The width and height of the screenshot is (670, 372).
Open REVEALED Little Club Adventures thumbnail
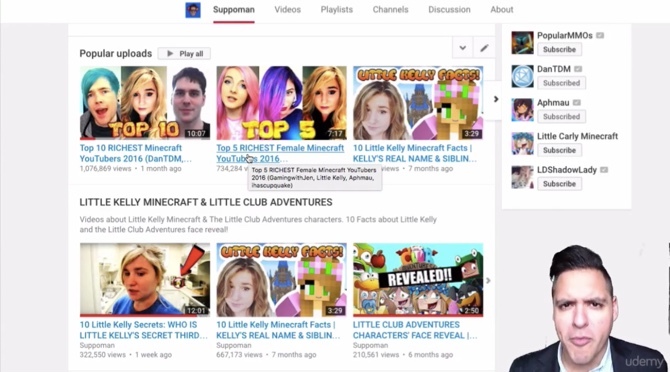click(x=418, y=280)
